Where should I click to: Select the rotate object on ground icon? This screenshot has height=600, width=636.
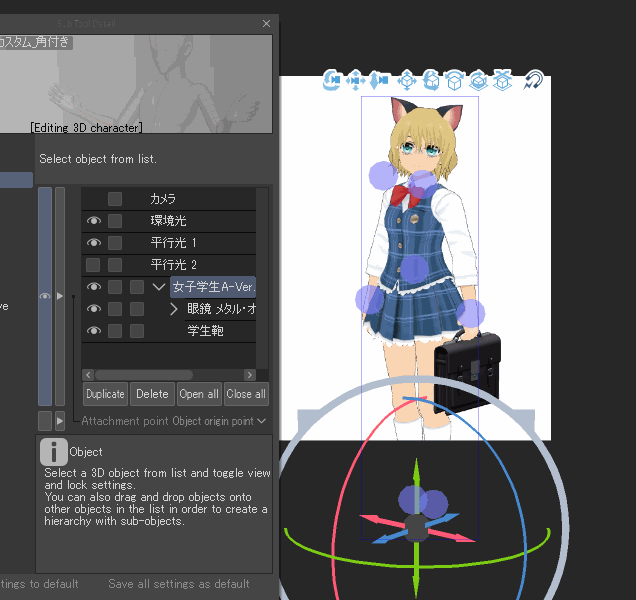point(478,80)
